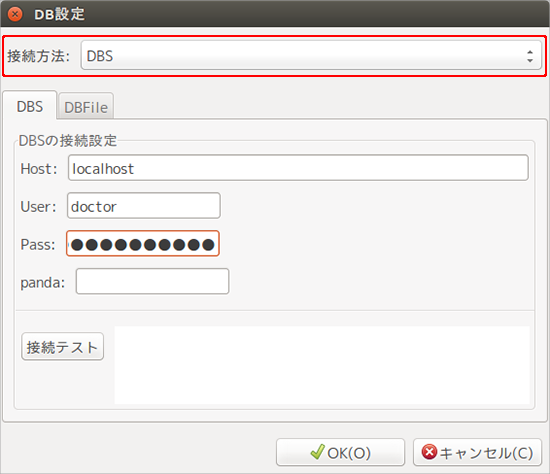Click the connection test result text area
550x474 pixels.
click(x=322, y=365)
